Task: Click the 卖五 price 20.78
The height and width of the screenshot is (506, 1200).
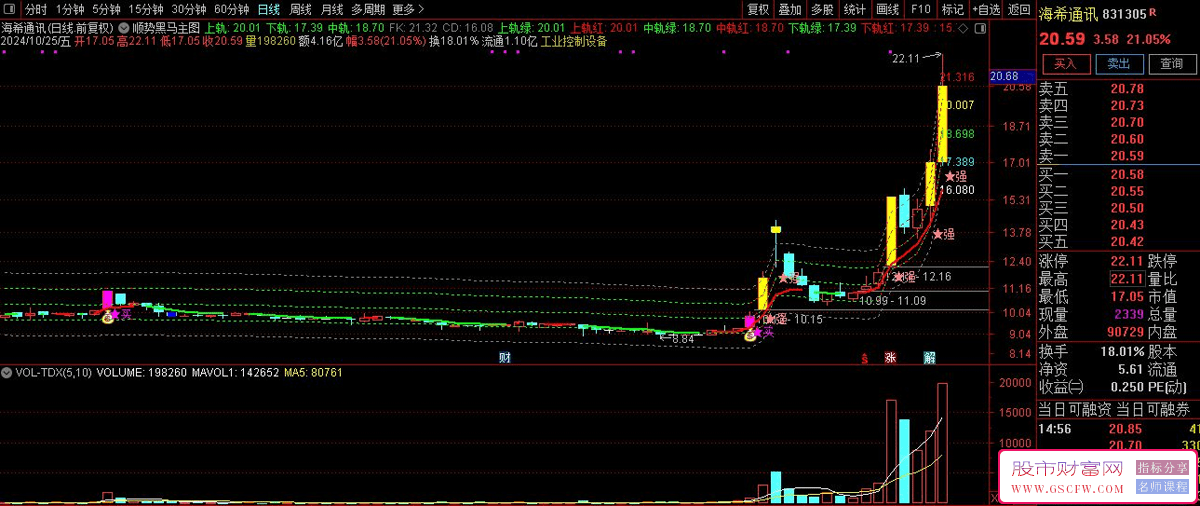Action: 1127,89
